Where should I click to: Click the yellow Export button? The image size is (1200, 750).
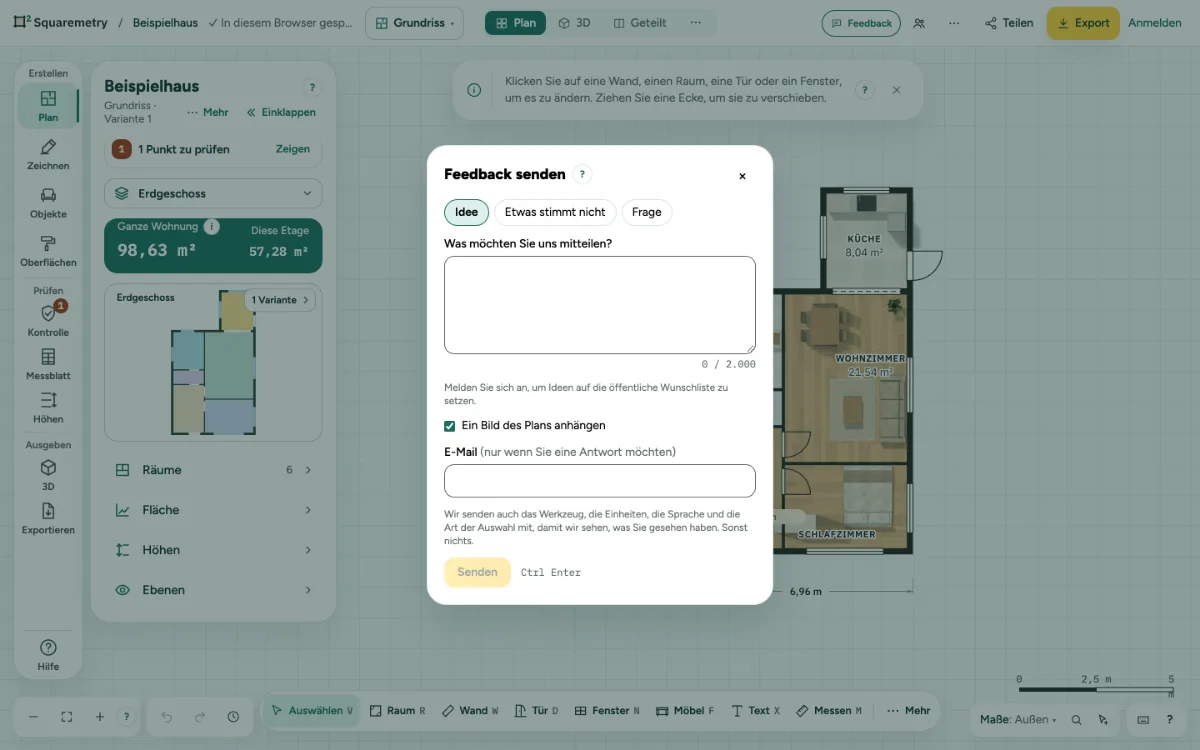(x=1083, y=23)
